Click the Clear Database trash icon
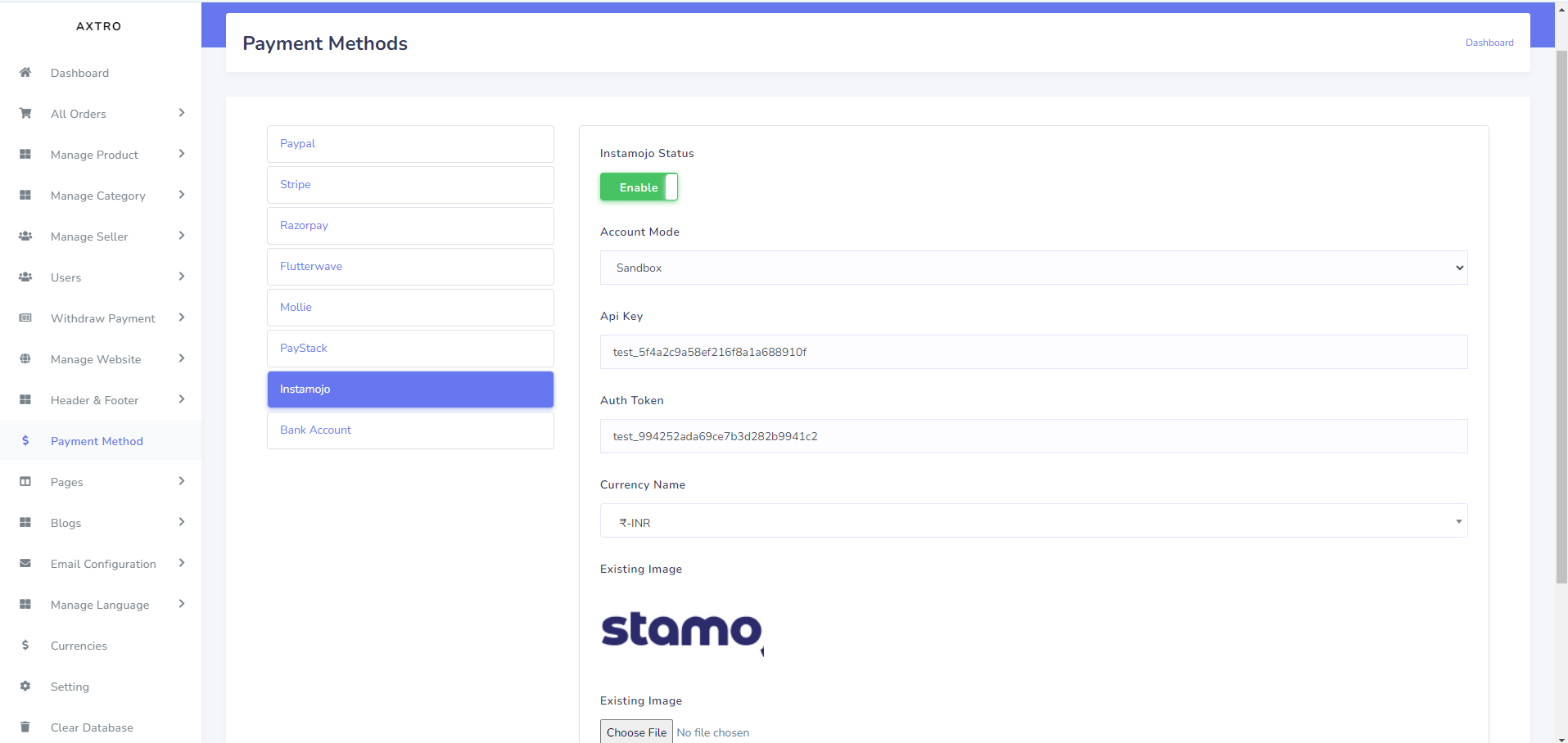Image resolution: width=1568 pixels, height=743 pixels. click(25, 727)
